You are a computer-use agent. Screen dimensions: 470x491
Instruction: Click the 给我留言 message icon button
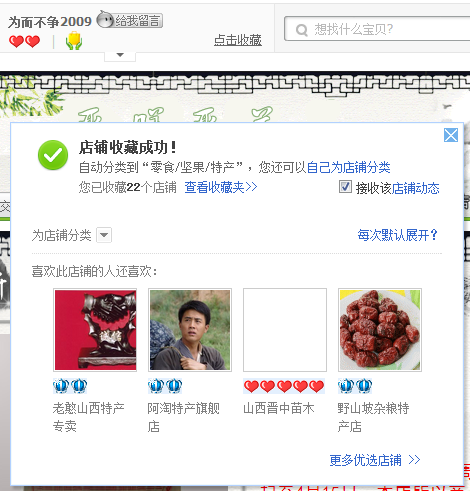130,20
